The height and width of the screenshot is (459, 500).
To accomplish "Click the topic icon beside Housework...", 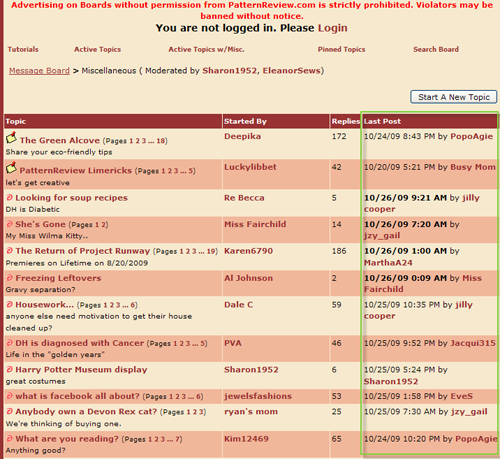I will (10, 304).
